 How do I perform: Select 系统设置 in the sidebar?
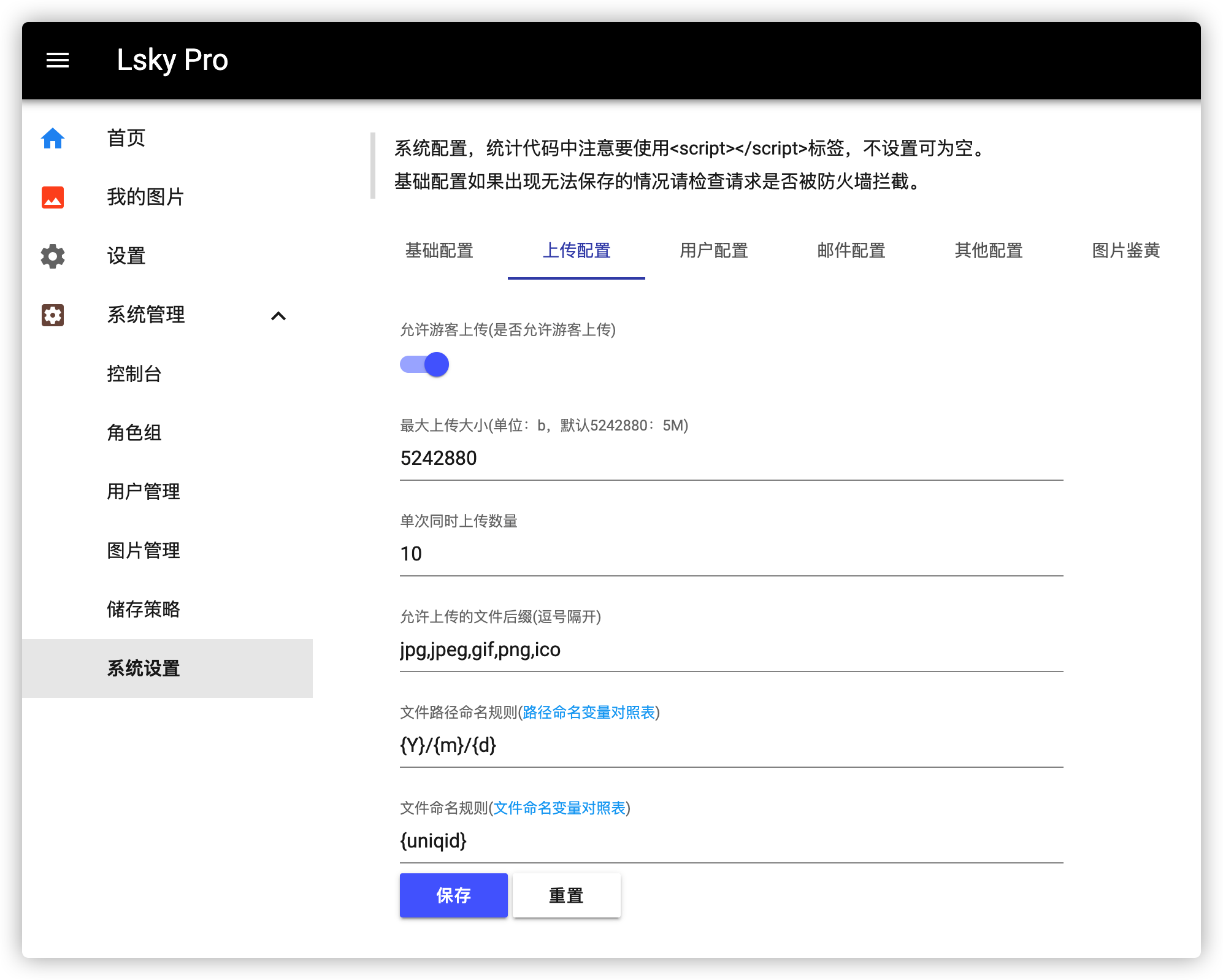[167, 668]
